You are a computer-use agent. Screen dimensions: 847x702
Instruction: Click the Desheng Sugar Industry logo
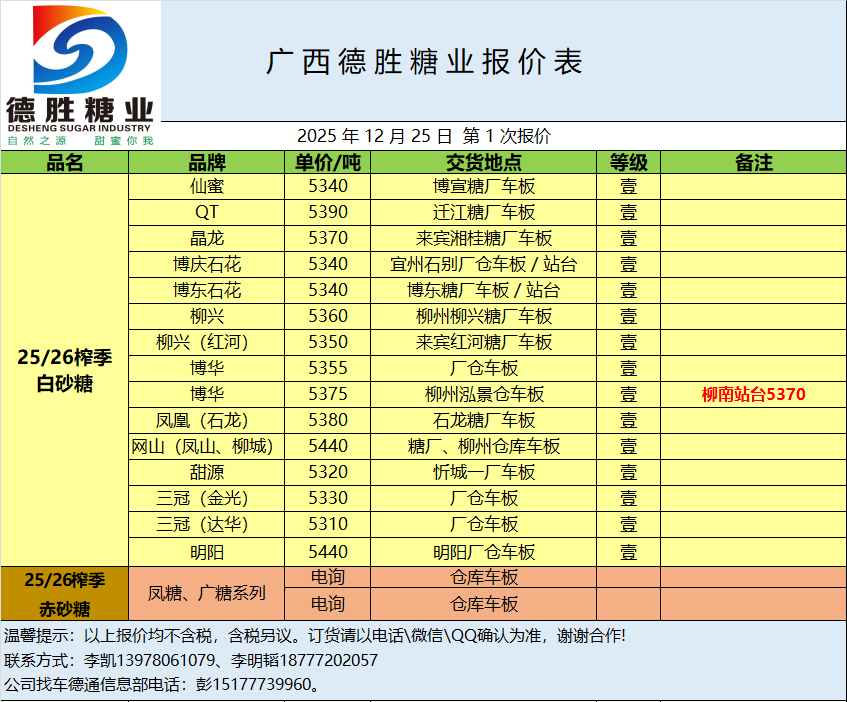(x=80, y=75)
